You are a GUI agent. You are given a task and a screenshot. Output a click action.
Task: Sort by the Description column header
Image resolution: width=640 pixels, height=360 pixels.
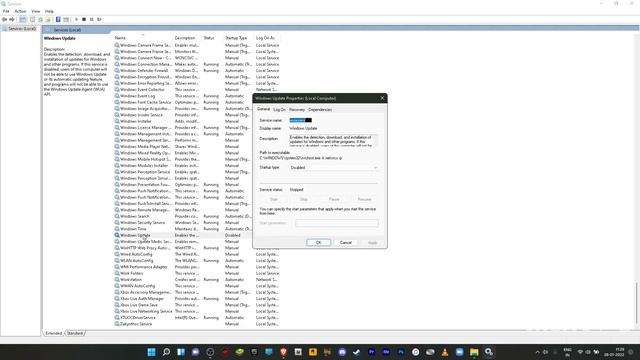coord(187,38)
